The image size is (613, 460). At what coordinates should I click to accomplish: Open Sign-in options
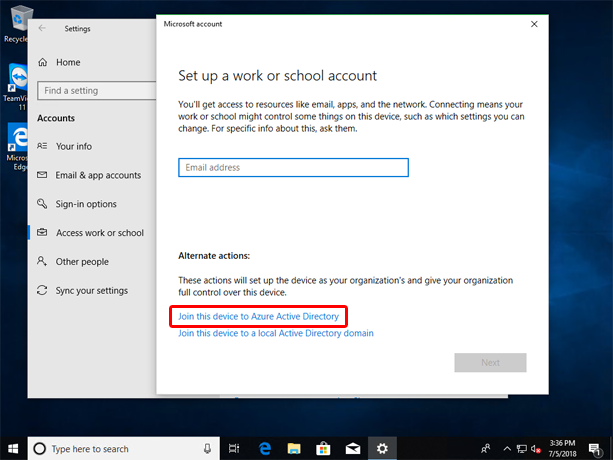tap(86, 204)
